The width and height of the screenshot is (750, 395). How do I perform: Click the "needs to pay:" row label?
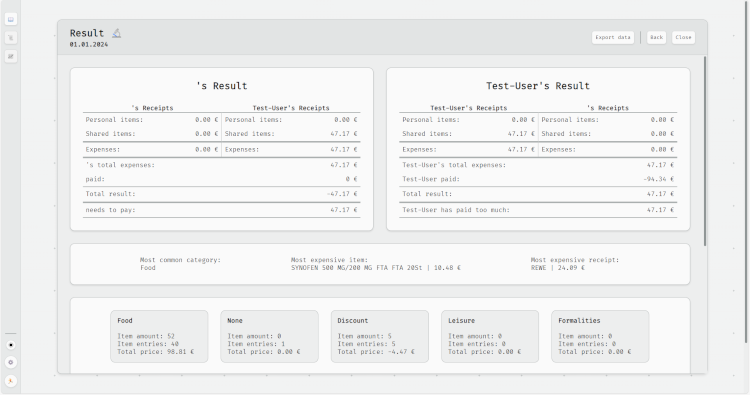pyautogui.click(x=110, y=210)
